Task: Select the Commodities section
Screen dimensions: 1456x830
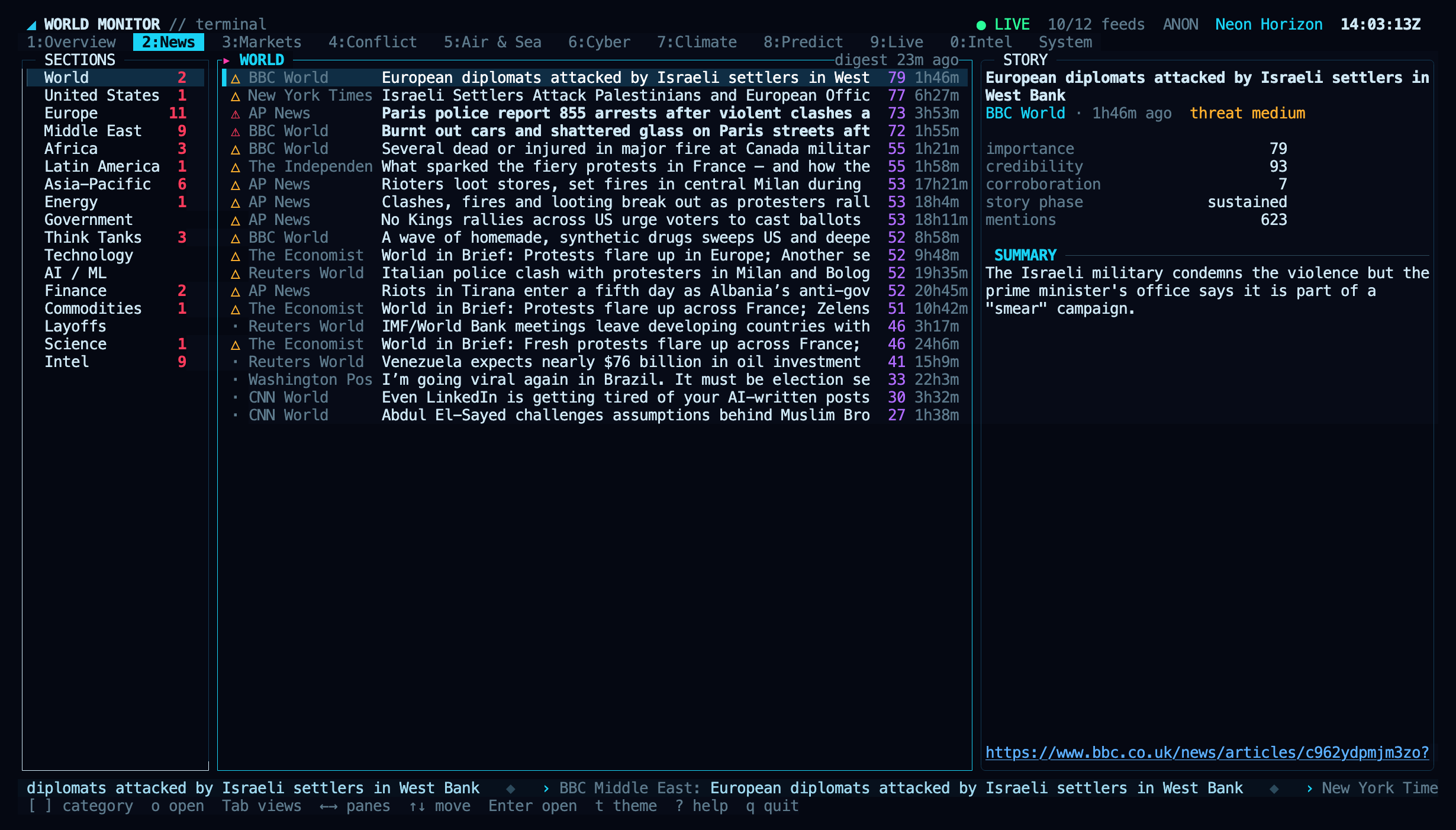Action: [115, 308]
